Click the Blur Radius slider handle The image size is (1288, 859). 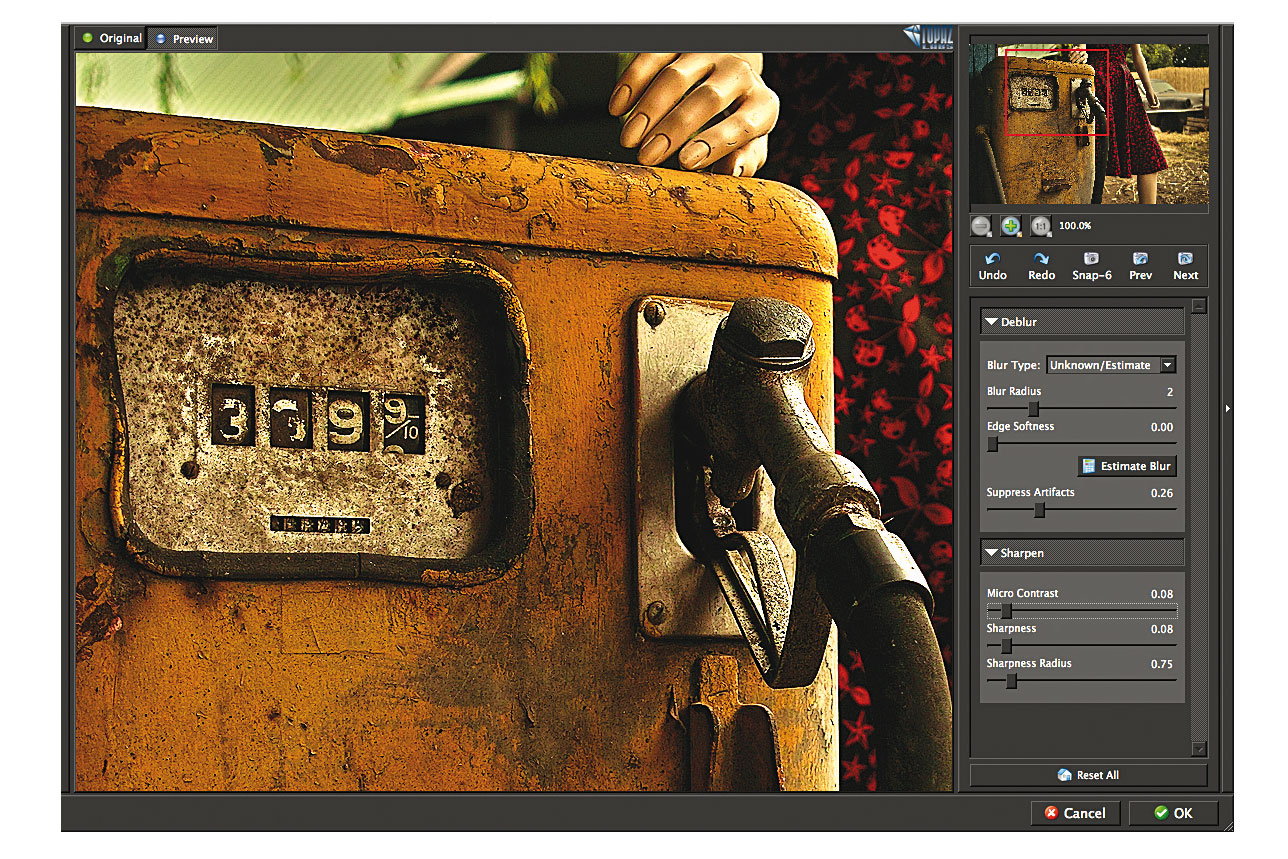coord(1034,408)
